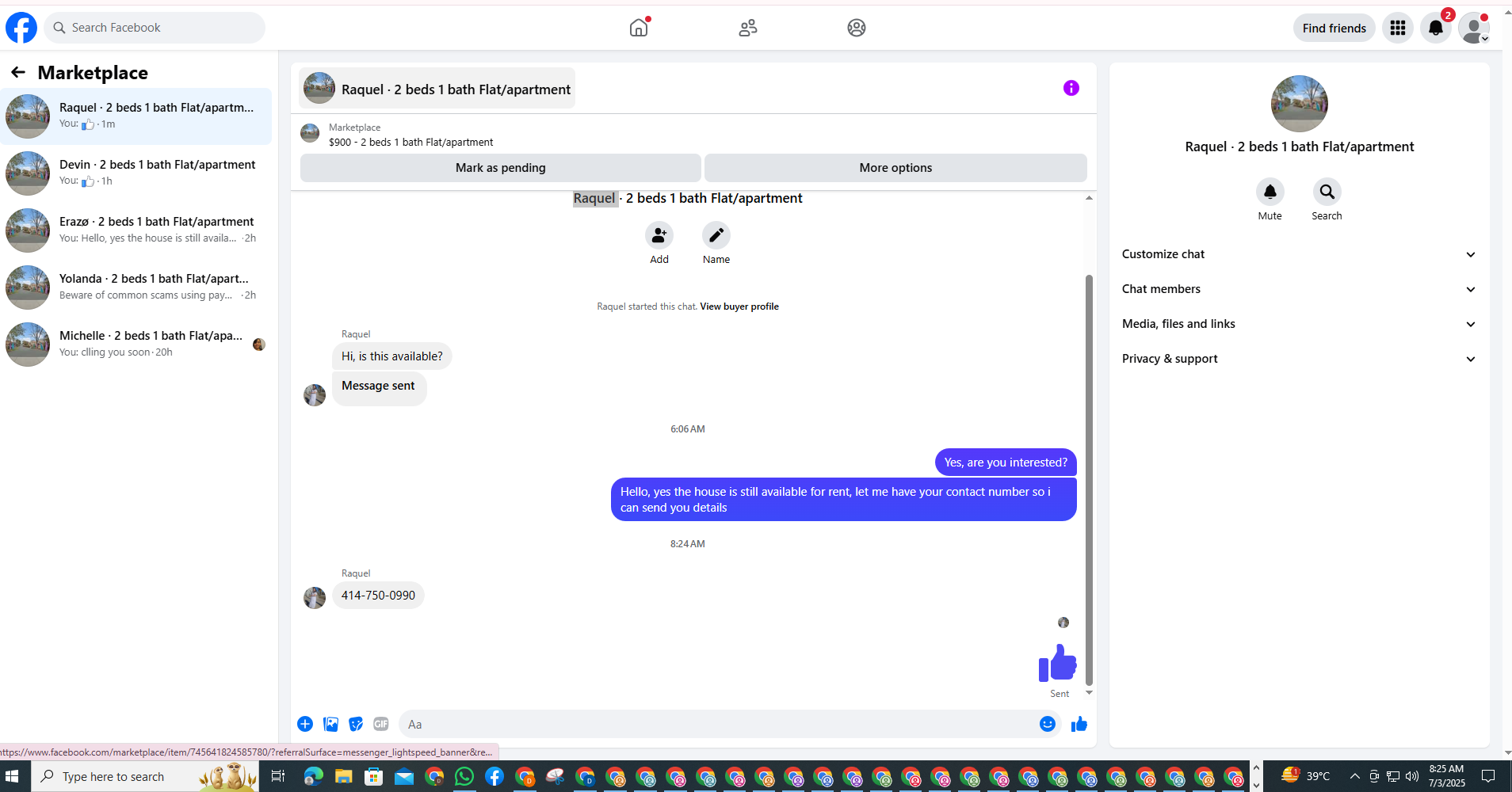The height and width of the screenshot is (792, 1512).
Task: Open Erazø conversation in list
Action: 136,230
